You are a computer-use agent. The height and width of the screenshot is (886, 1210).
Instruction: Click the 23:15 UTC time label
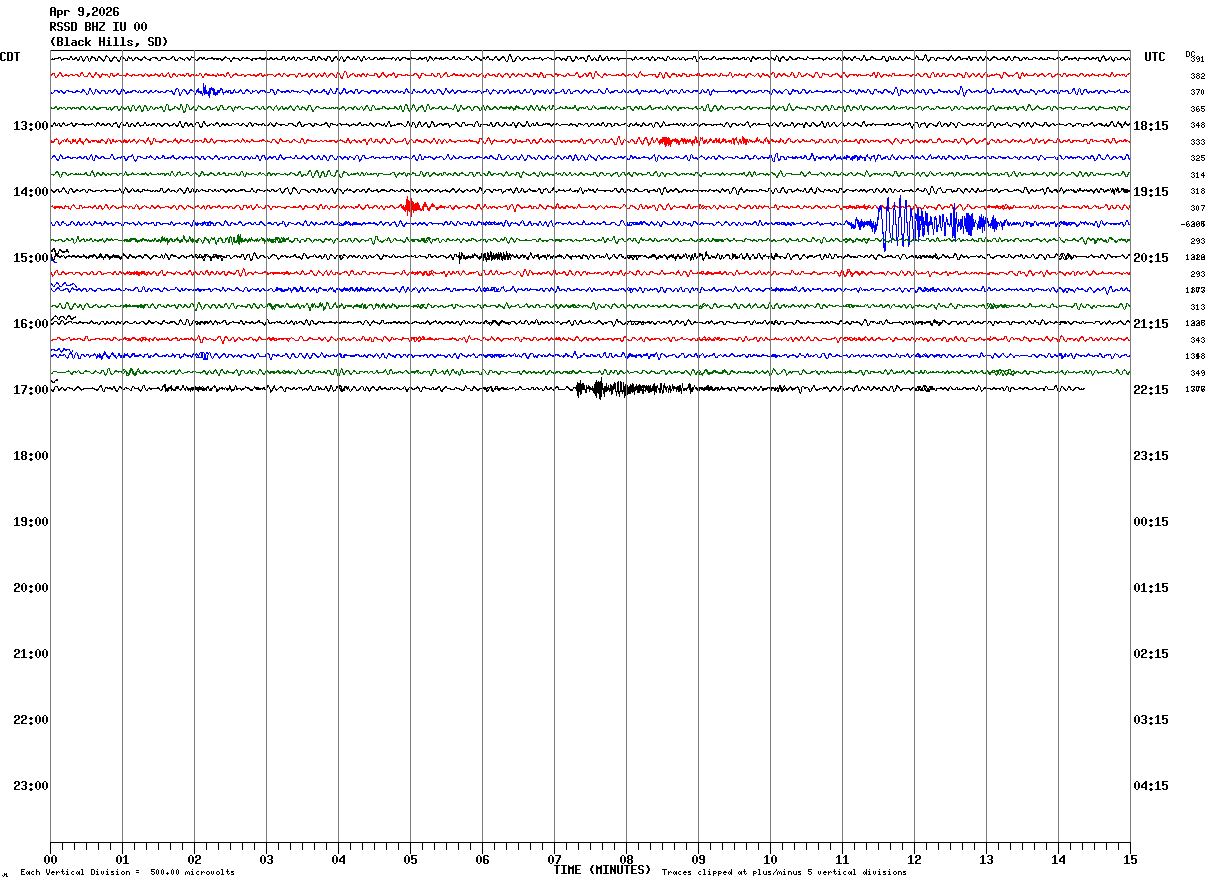1151,456
